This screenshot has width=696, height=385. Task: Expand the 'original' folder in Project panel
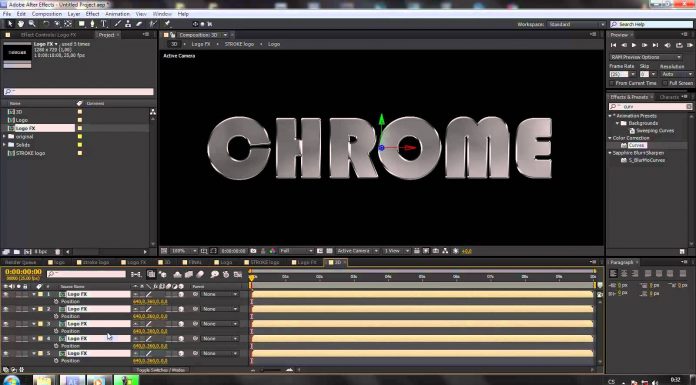pyautogui.click(x=4, y=136)
